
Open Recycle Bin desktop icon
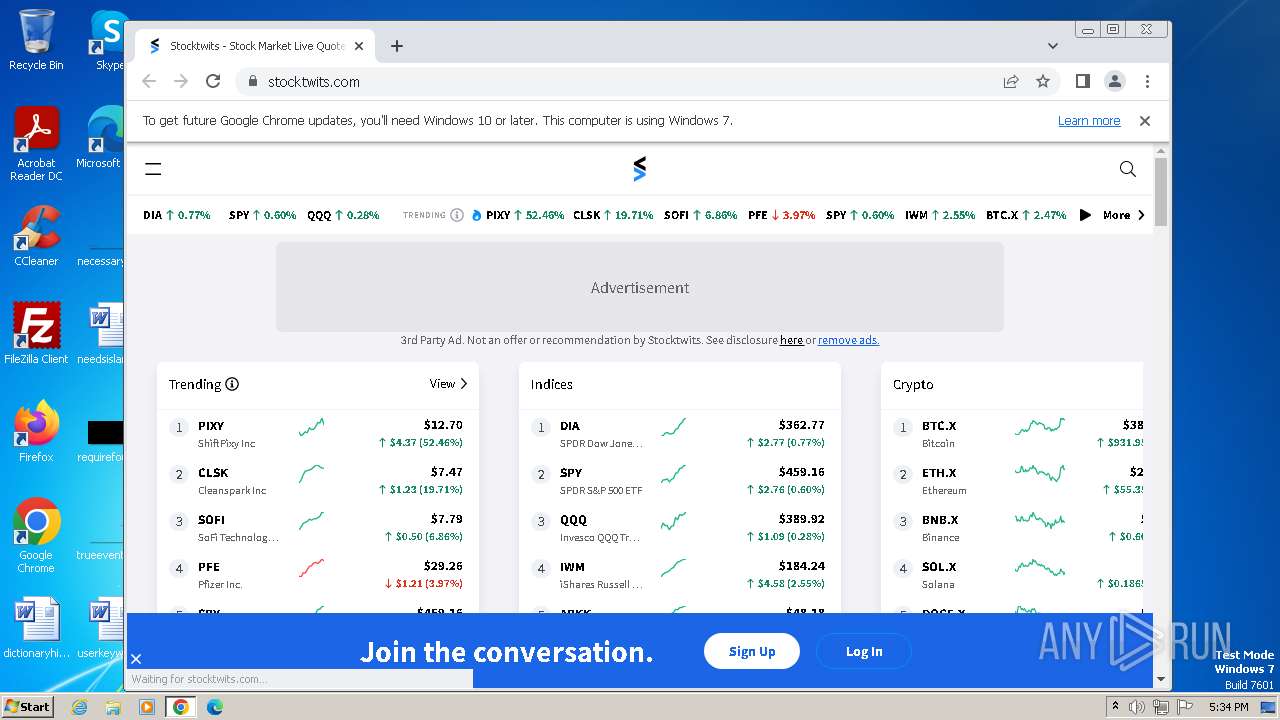coord(36,40)
